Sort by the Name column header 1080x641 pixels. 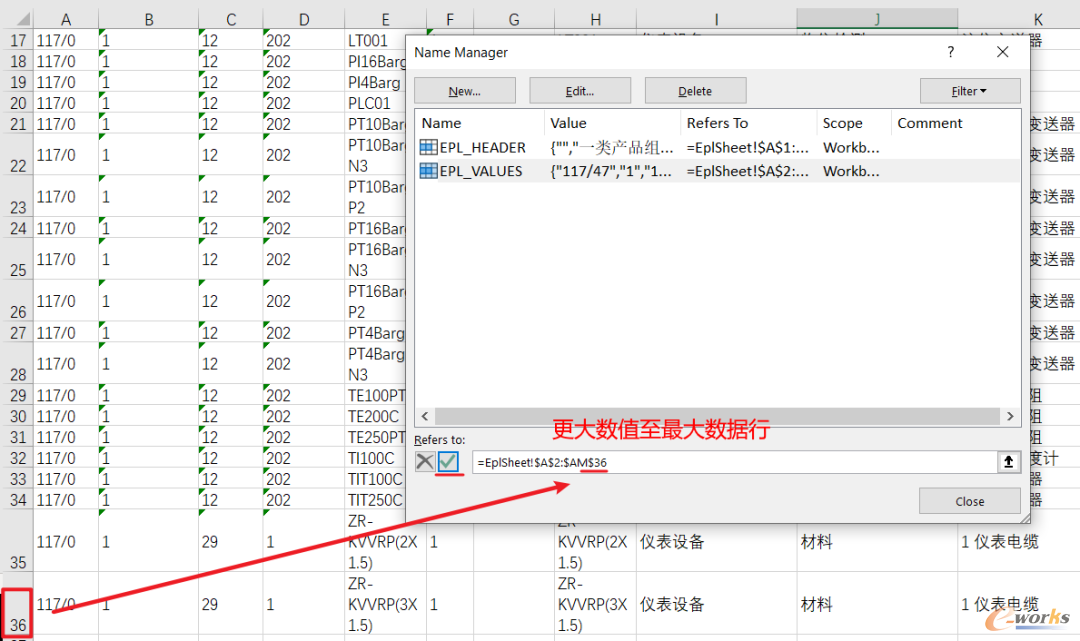[x=480, y=123]
